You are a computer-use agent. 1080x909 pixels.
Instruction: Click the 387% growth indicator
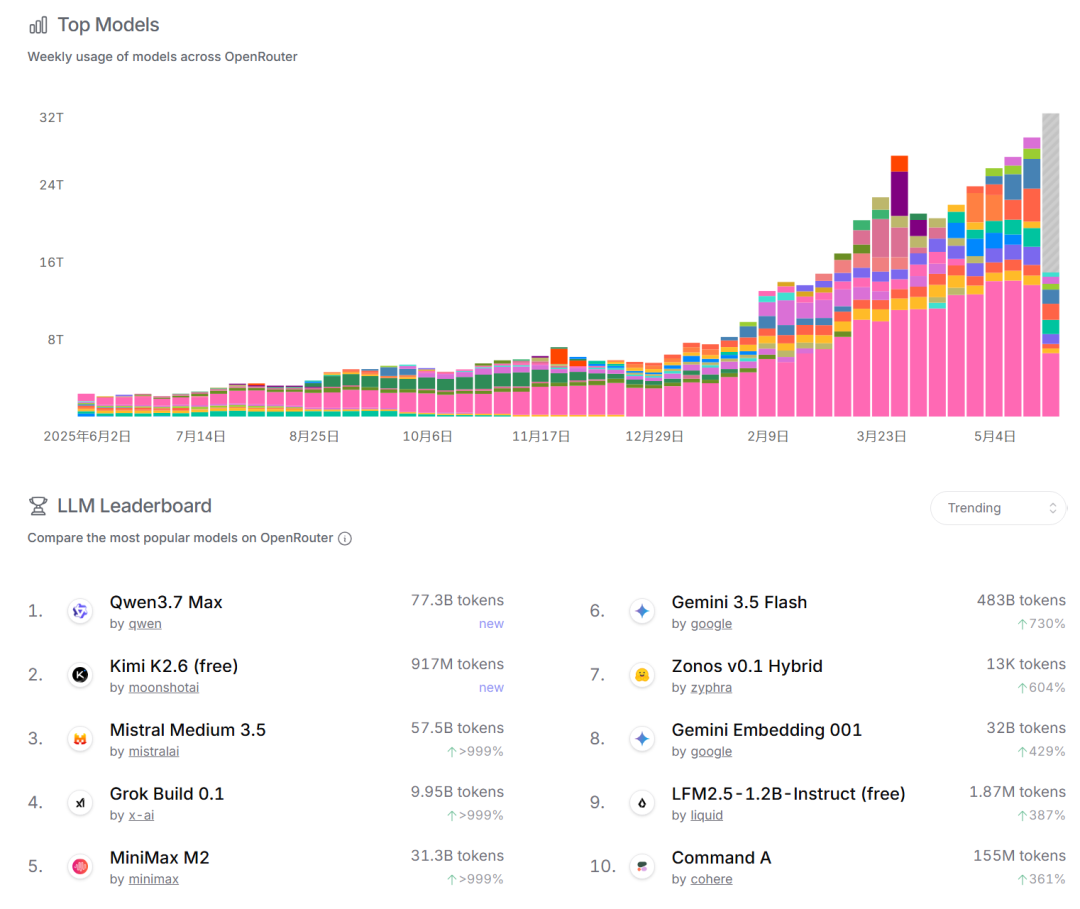tap(1041, 816)
